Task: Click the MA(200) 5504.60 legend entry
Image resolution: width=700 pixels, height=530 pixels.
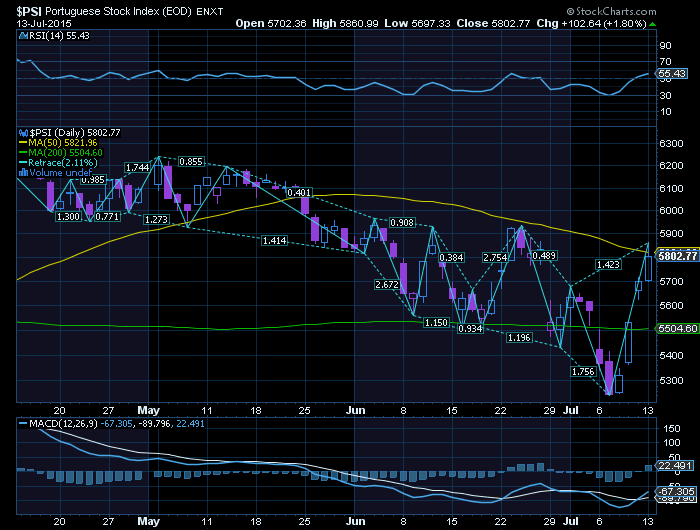Action: [x=60, y=153]
